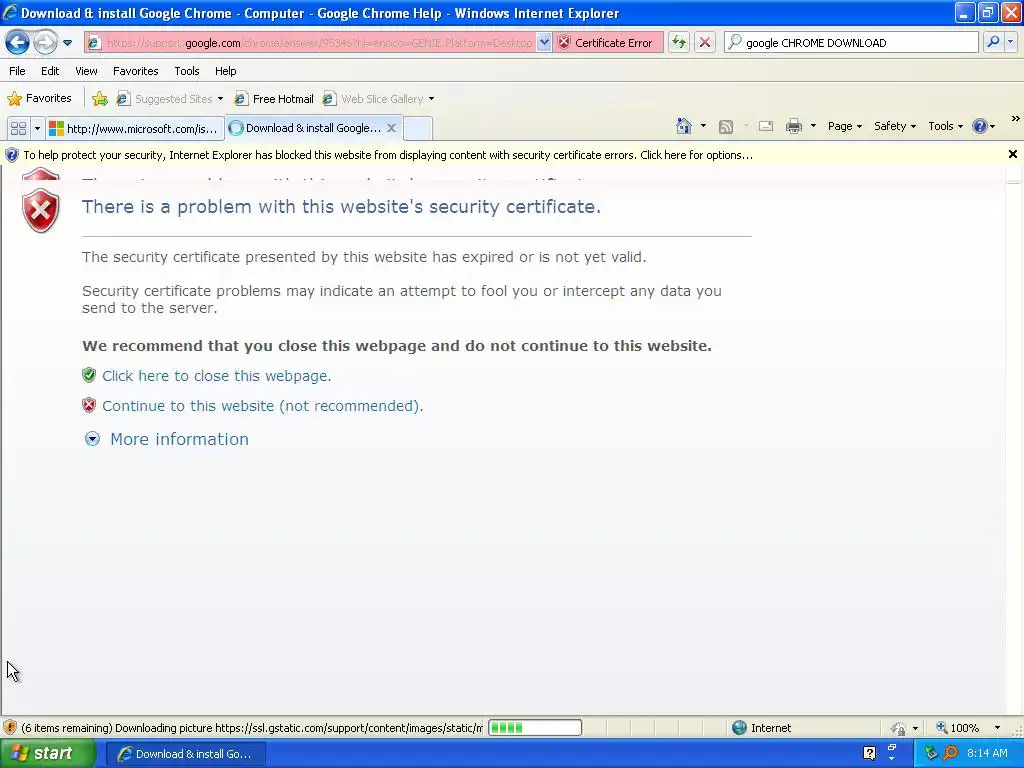Click the Back navigation arrow

(x=18, y=43)
